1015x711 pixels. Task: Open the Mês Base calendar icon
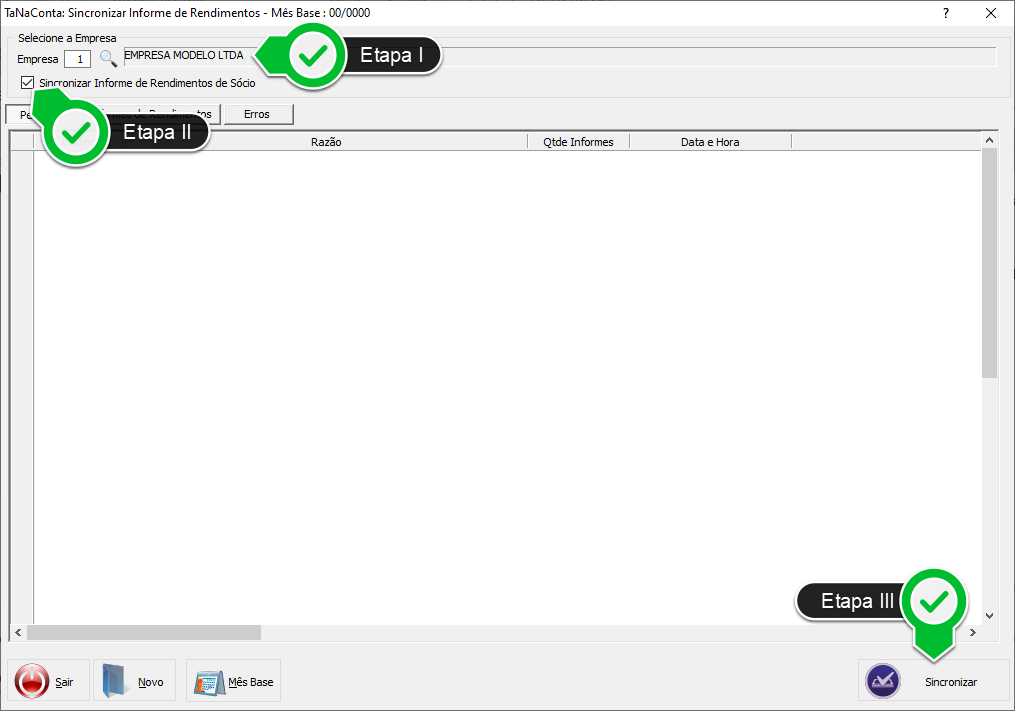pos(208,682)
